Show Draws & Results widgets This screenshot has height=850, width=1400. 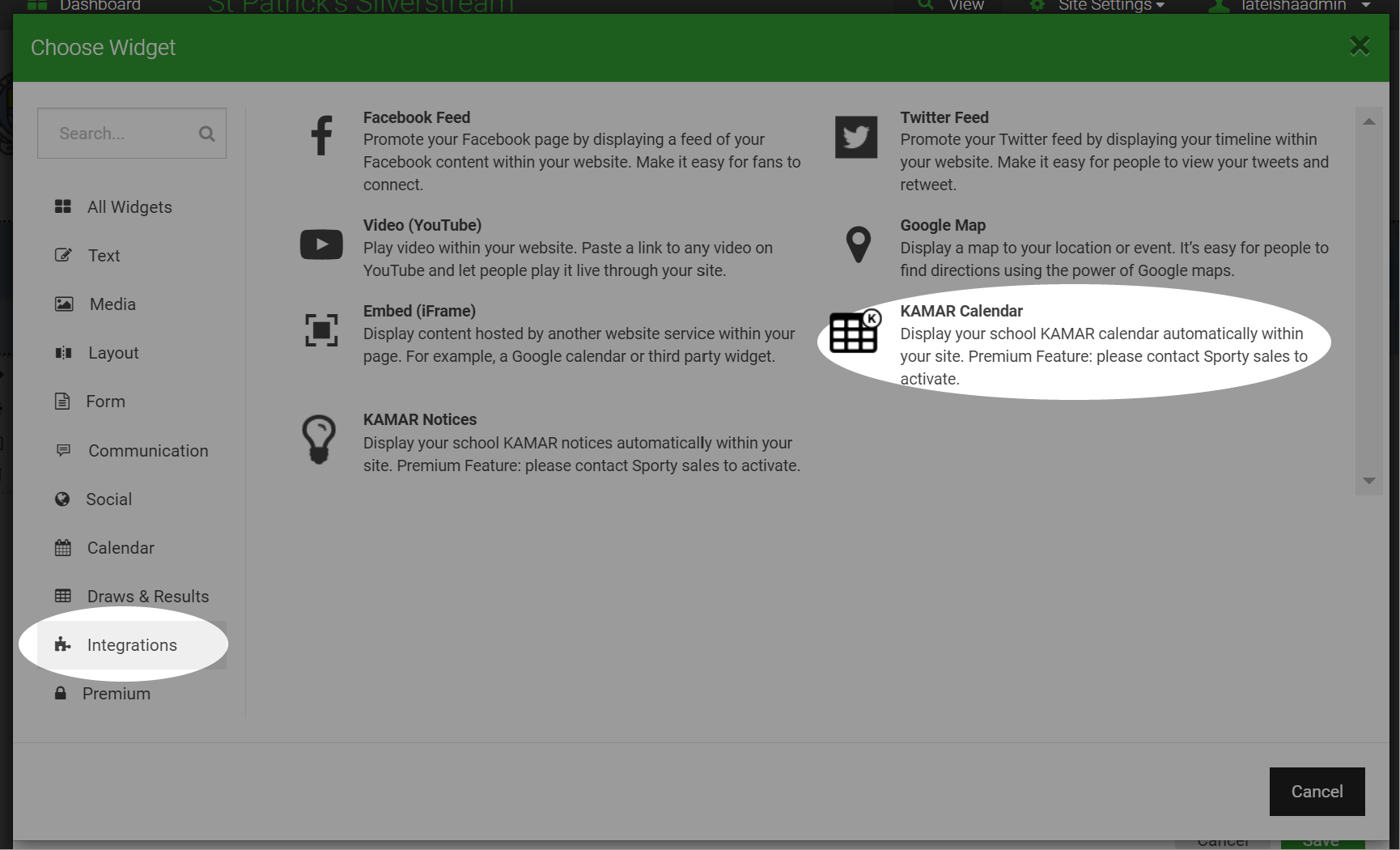132,597
